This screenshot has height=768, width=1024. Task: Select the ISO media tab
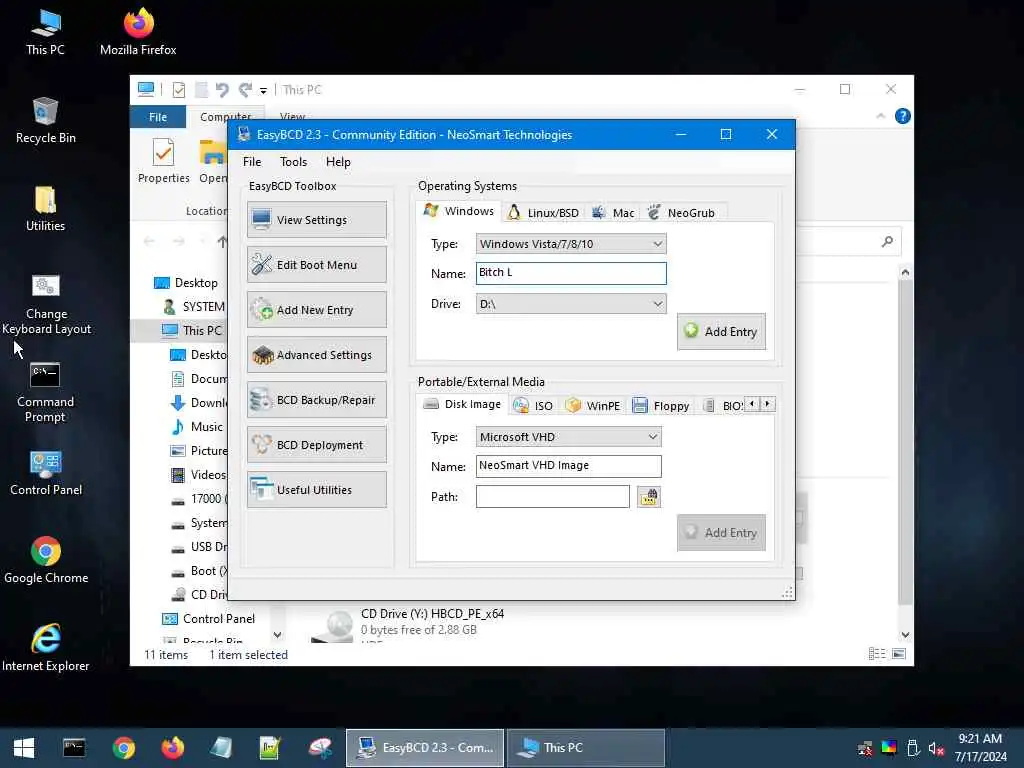point(534,406)
